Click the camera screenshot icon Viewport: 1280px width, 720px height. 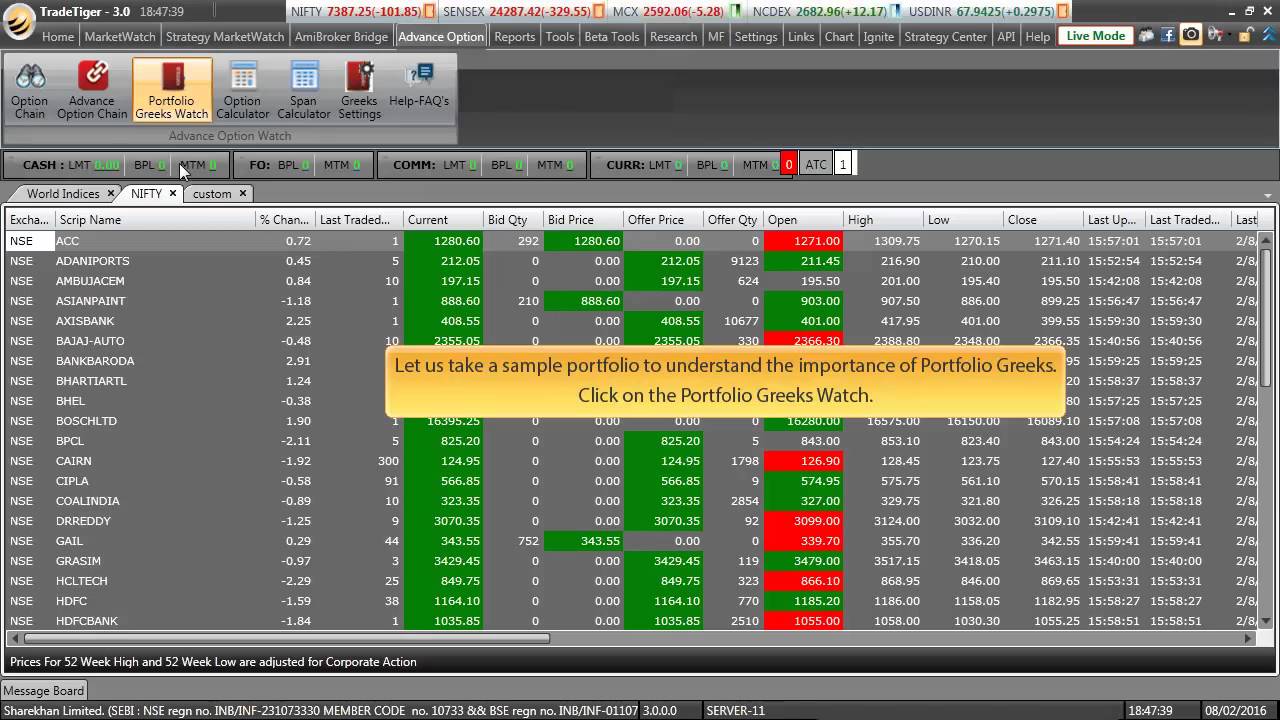pos(1190,35)
